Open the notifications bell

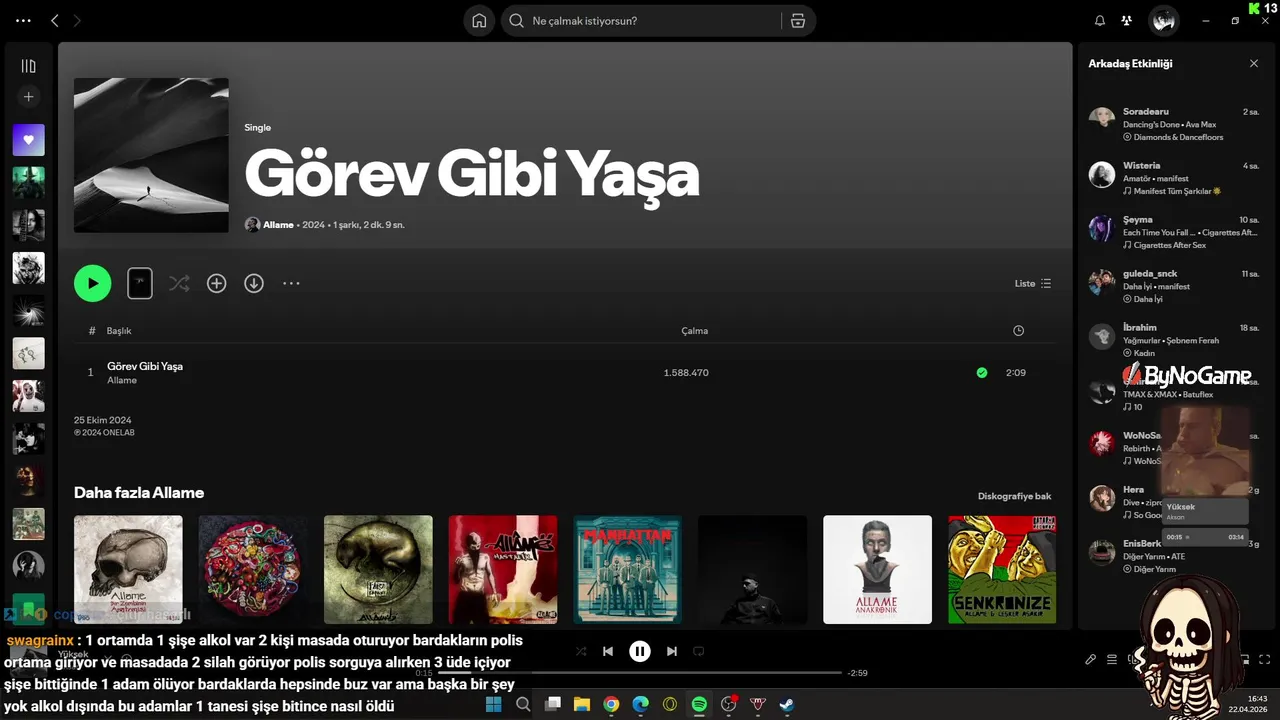(1100, 20)
